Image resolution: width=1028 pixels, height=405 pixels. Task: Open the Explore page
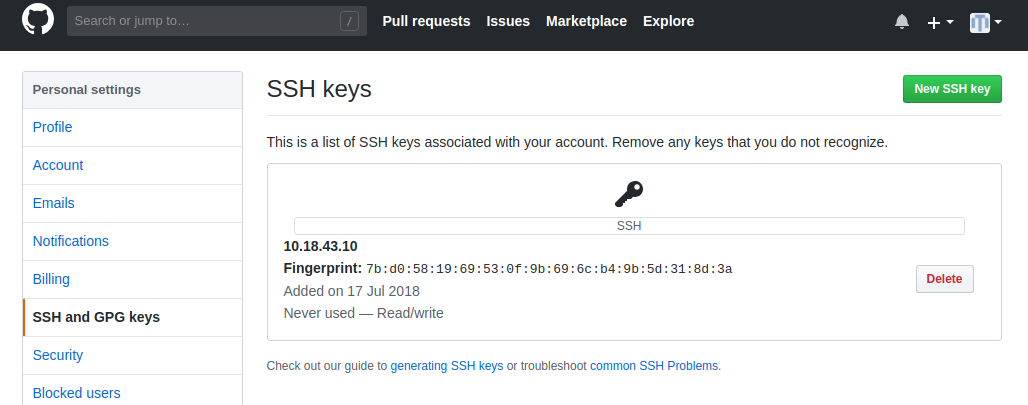668,21
